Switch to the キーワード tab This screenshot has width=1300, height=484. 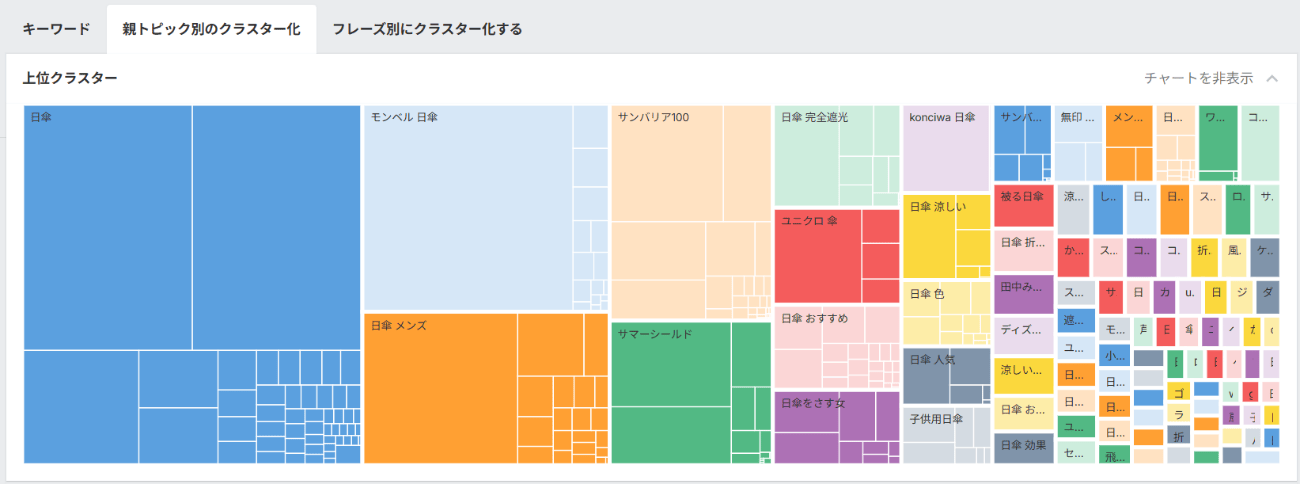point(56,29)
